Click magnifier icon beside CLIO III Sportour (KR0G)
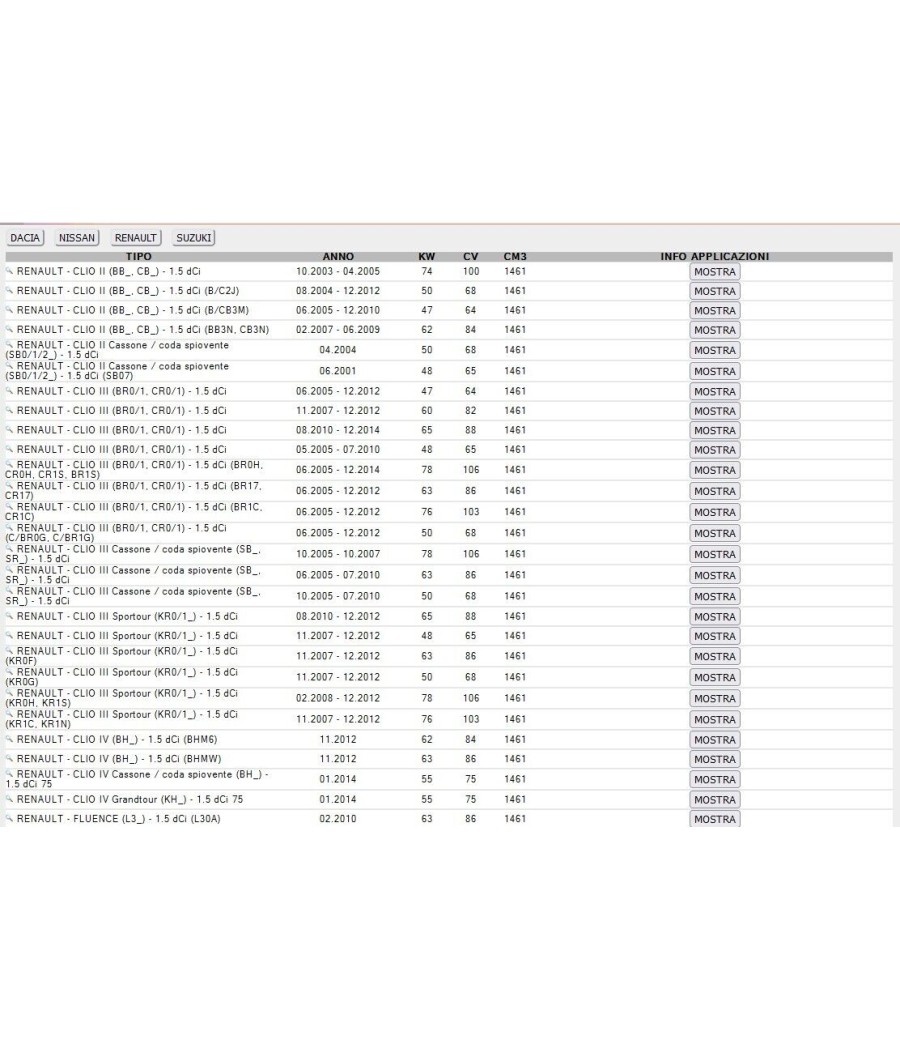The image size is (900, 1050). [9, 672]
